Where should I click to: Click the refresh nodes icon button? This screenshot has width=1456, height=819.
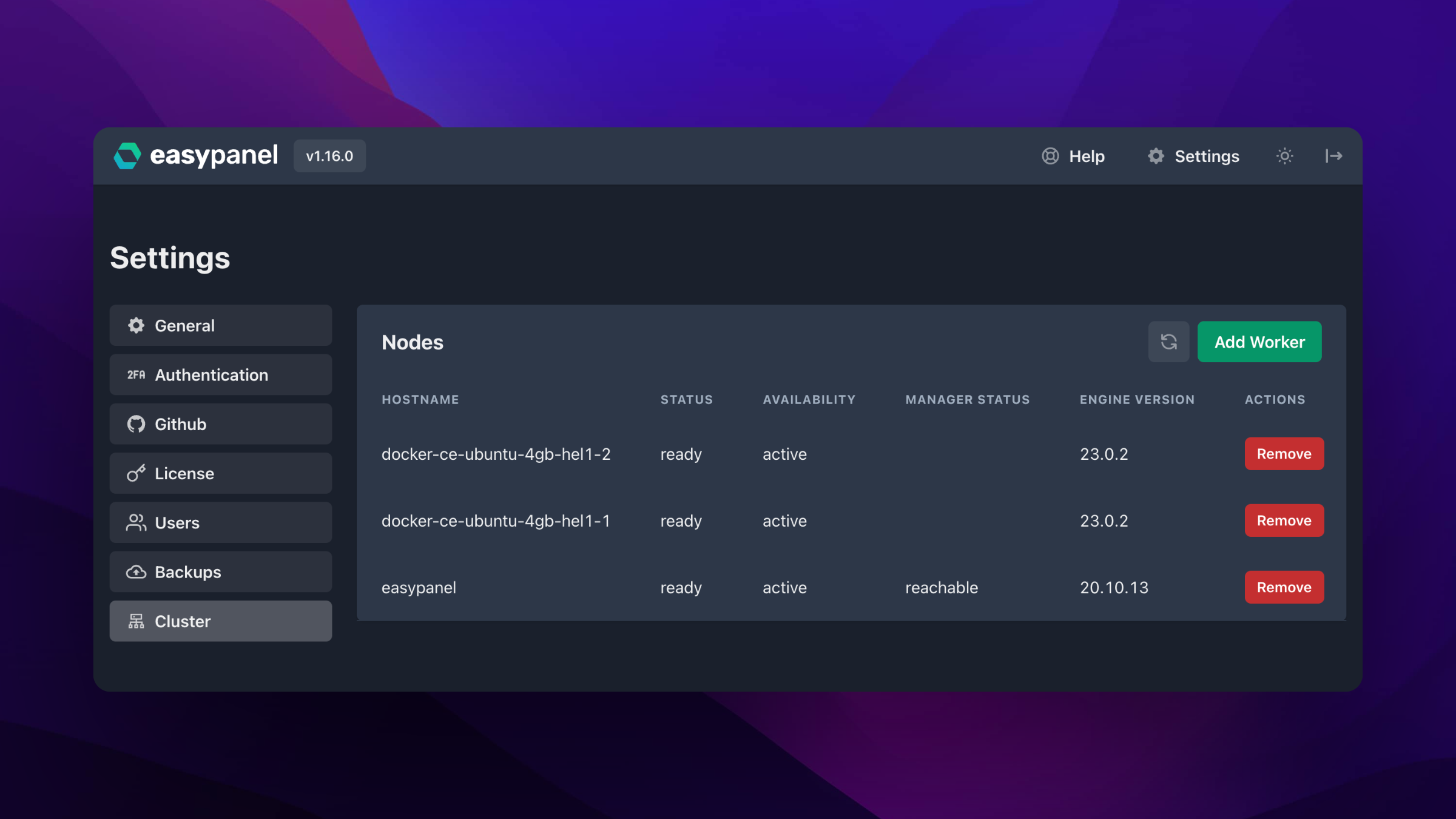click(1168, 342)
